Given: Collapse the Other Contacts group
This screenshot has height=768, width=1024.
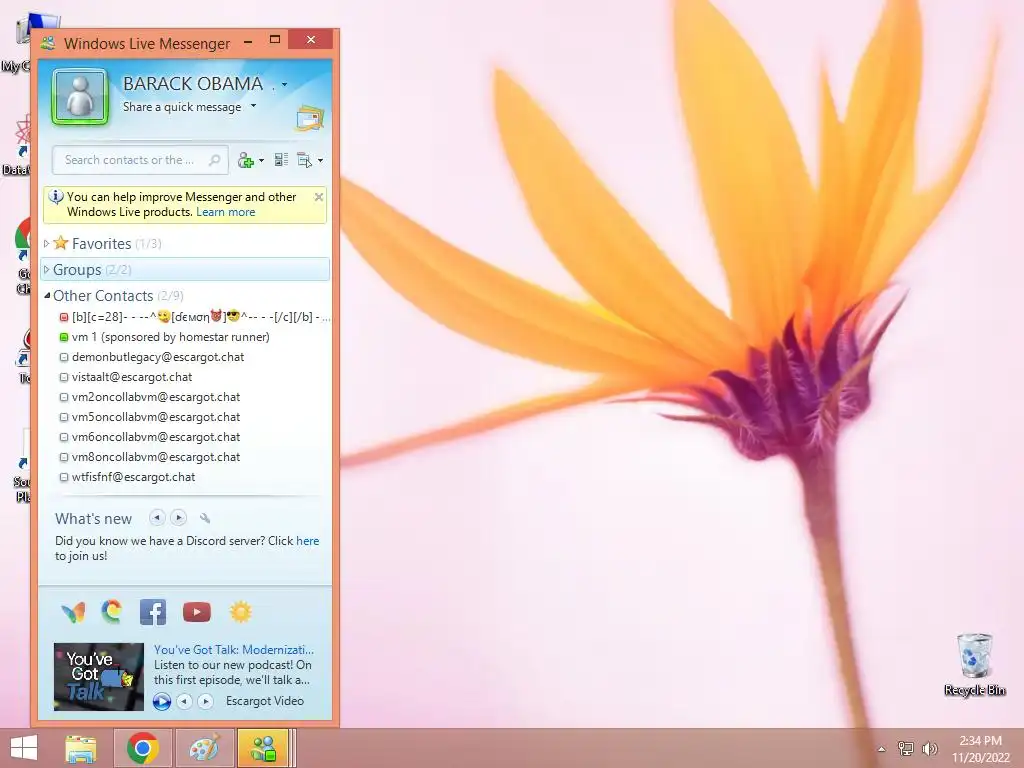Looking at the screenshot, I should (x=47, y=296).
